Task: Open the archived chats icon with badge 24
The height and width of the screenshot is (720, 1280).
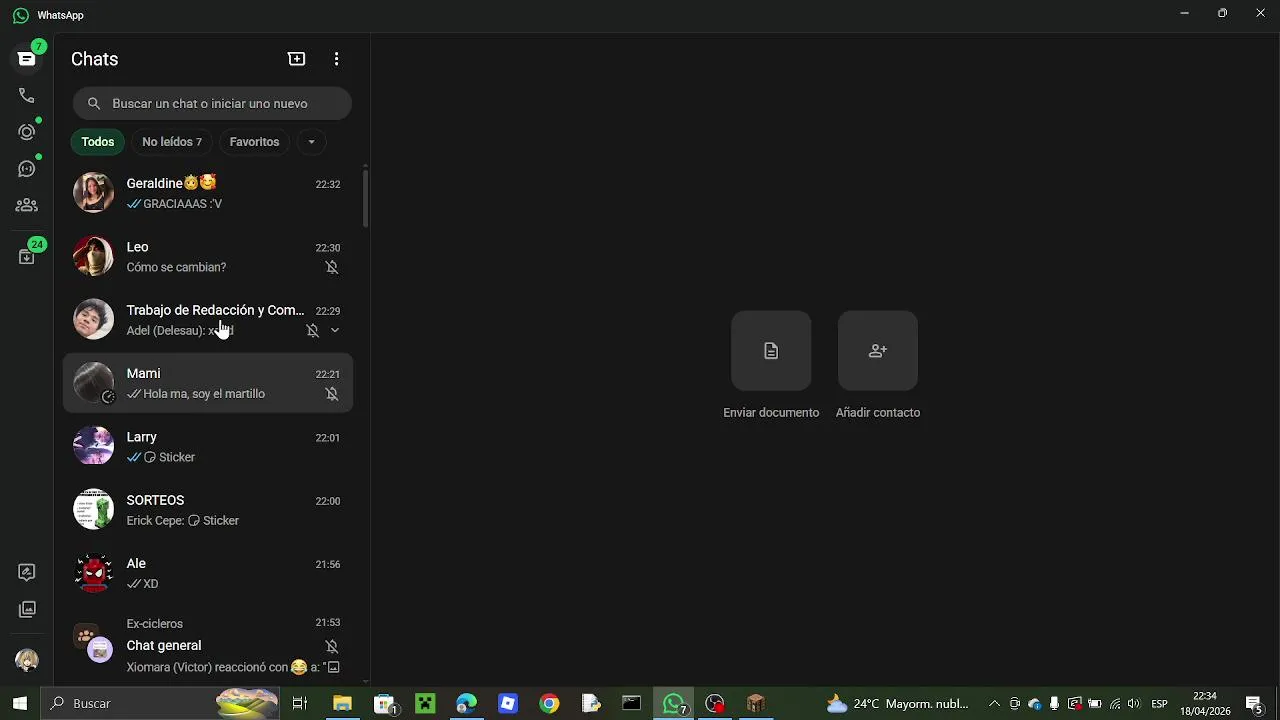Action: [27, 256]
